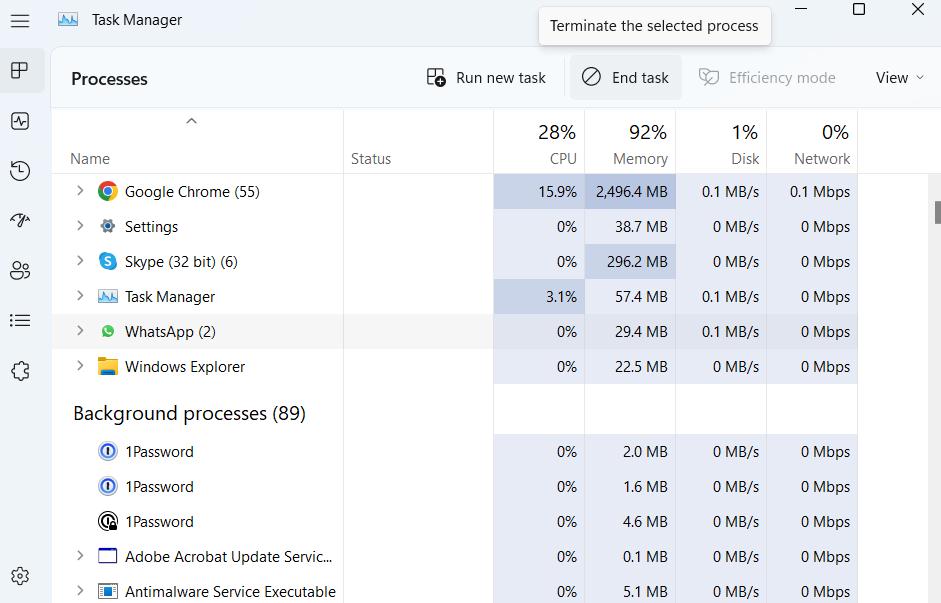Open the Performance sidebar icon
Screen dimensions: 941x603
(x=20, y=121)
